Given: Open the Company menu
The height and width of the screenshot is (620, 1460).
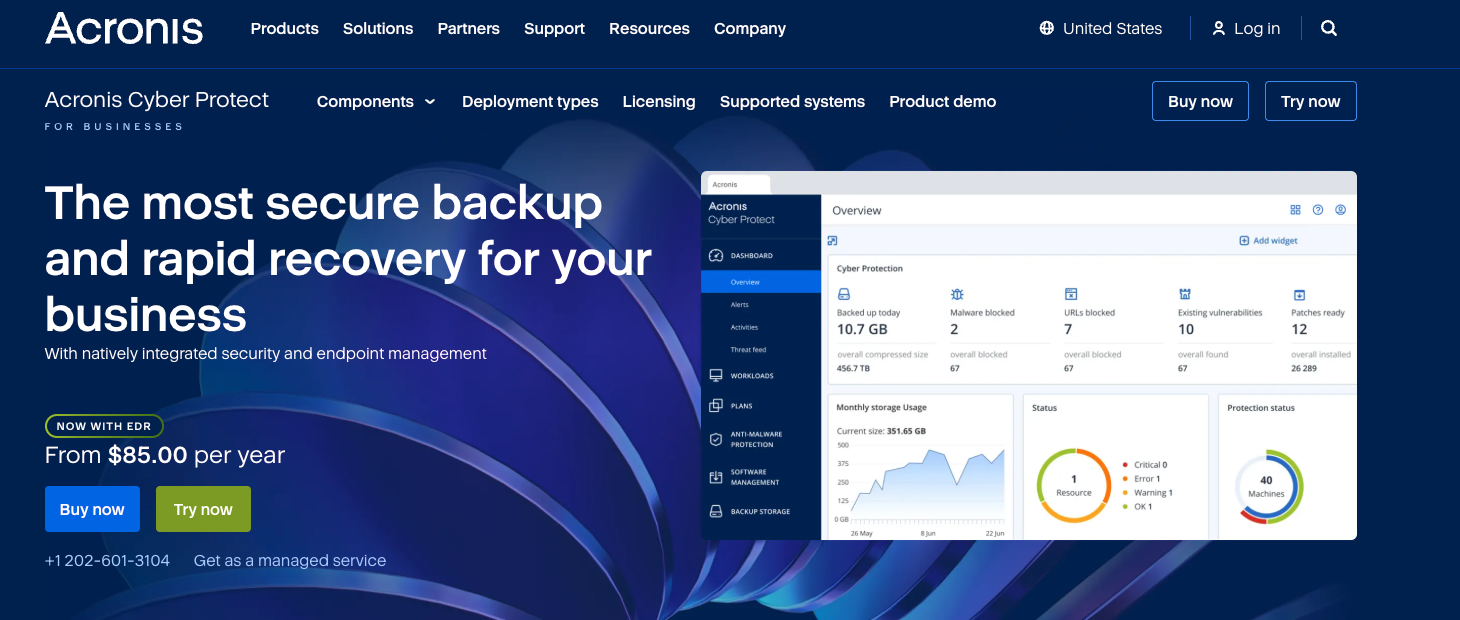Looking at the screenshot, I should [750, 28].
